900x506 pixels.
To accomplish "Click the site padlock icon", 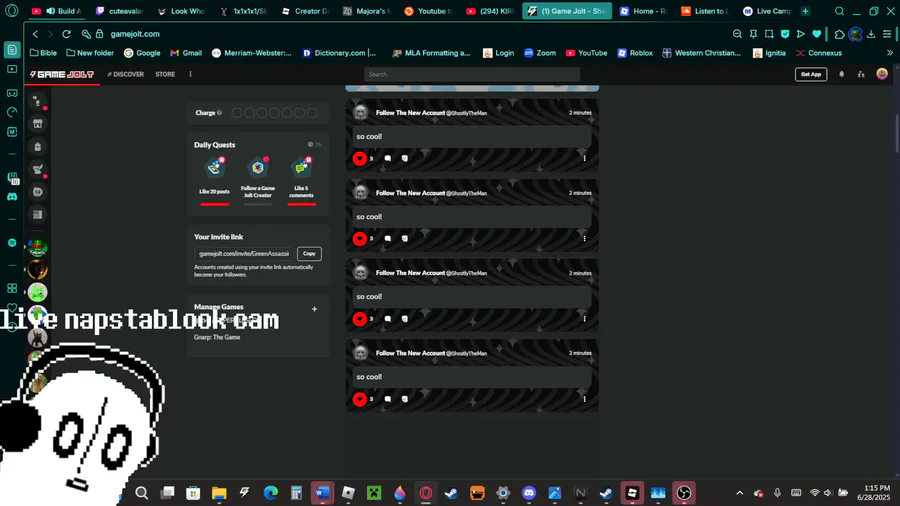I will 99,34.
